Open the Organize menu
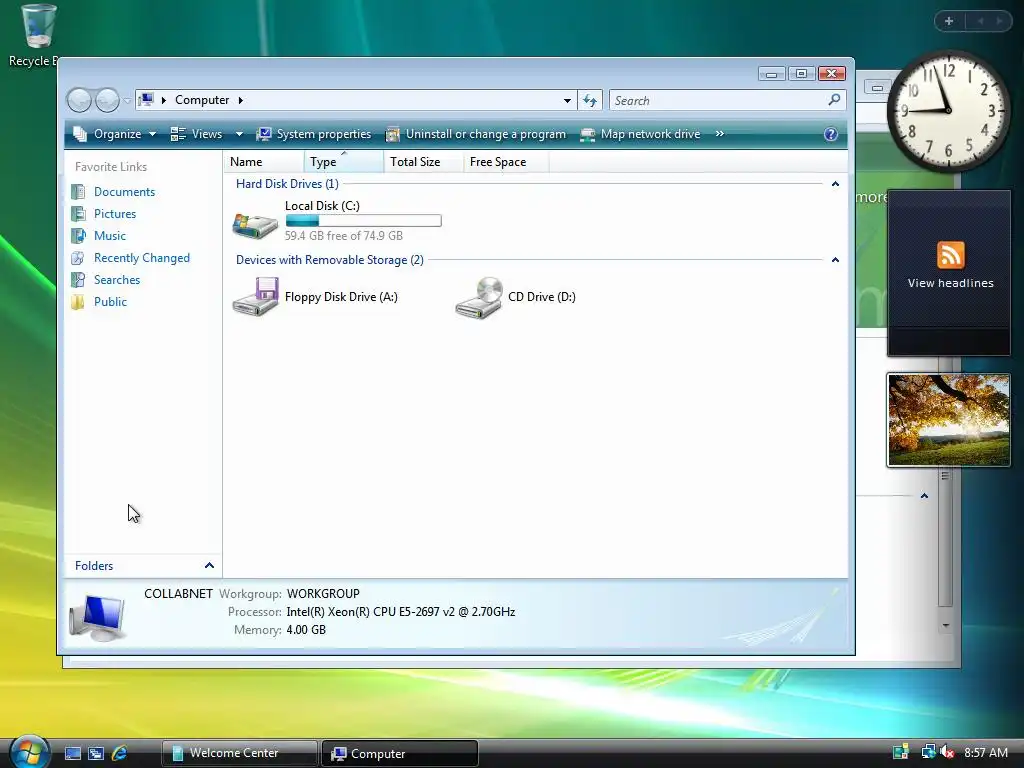1024x768 pixels. click(x=115, y=134)
